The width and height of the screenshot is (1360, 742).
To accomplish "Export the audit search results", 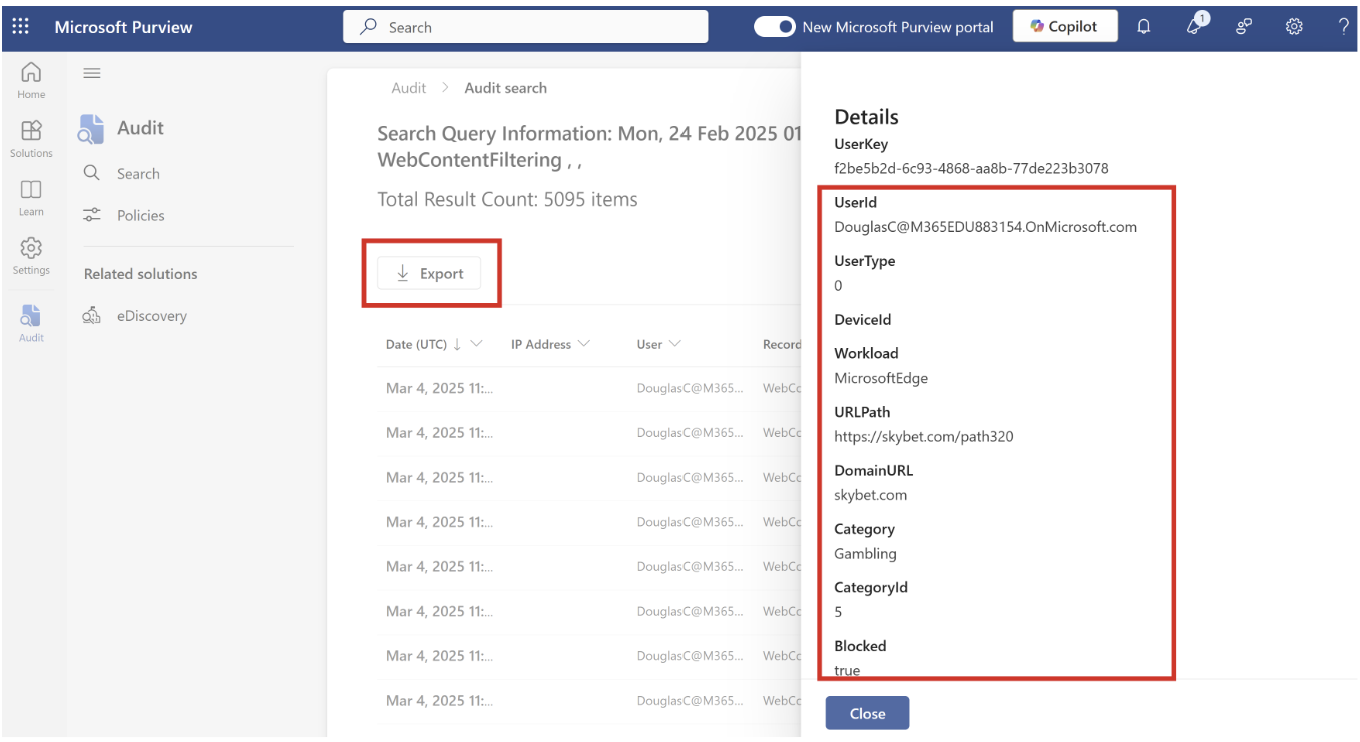I will tap(429, 272).
